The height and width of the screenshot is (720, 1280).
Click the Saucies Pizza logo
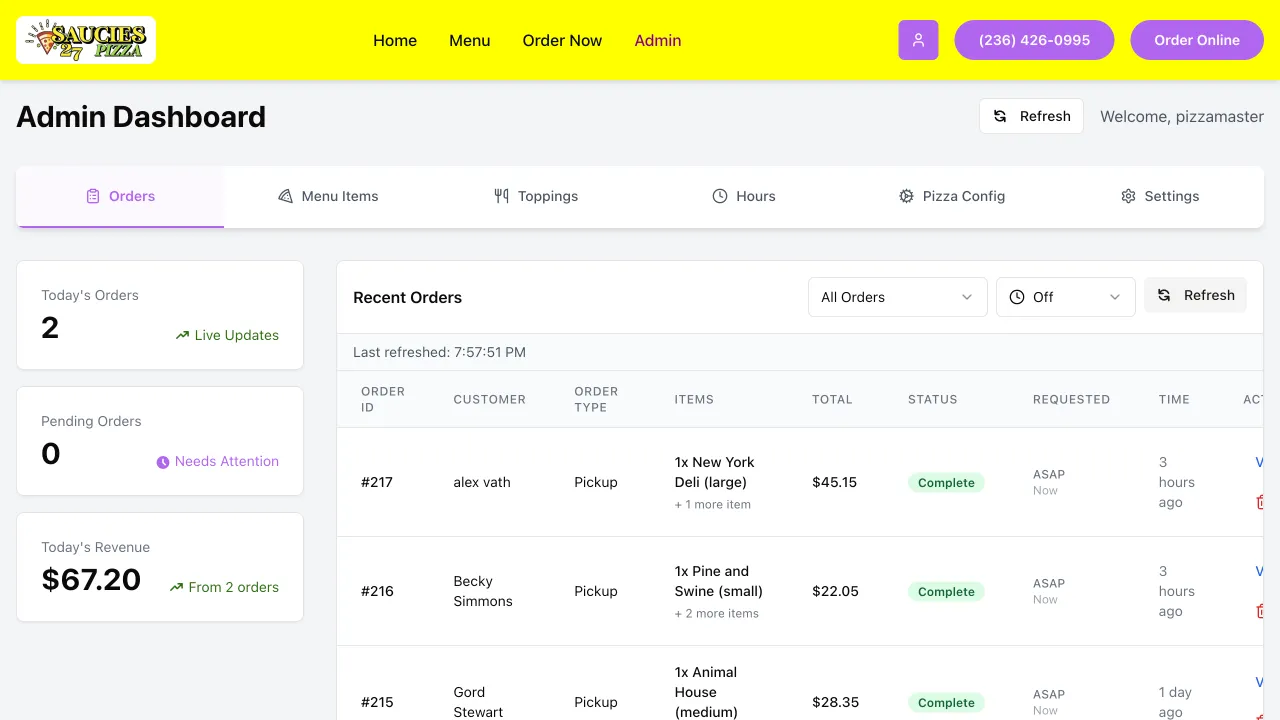(86, 40)
